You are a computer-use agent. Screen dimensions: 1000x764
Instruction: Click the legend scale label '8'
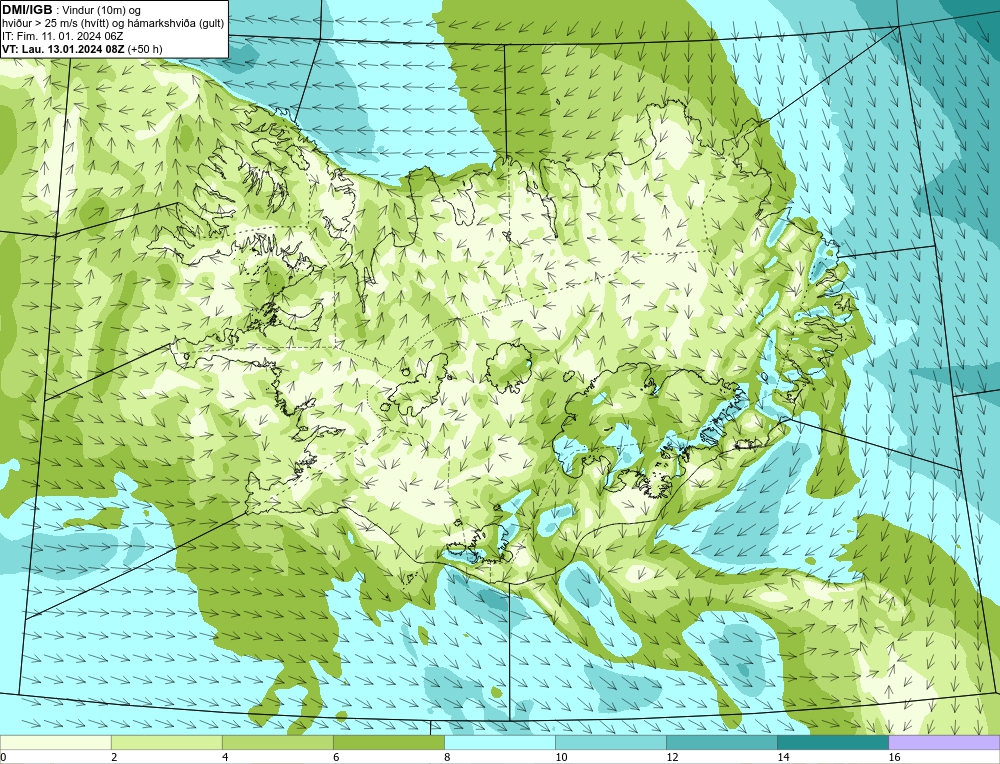447,757
